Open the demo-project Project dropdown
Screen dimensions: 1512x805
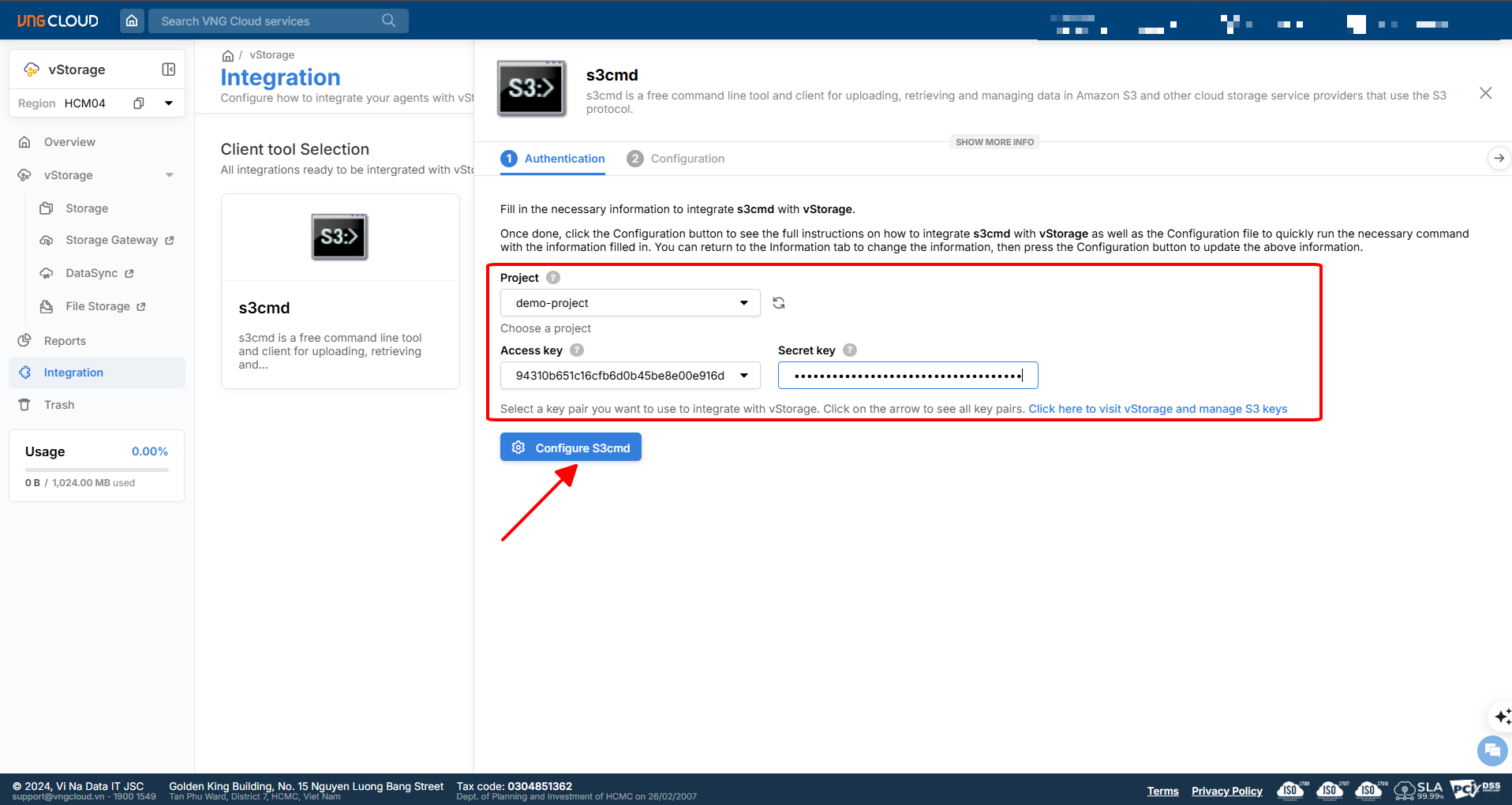tap(630, 303)
